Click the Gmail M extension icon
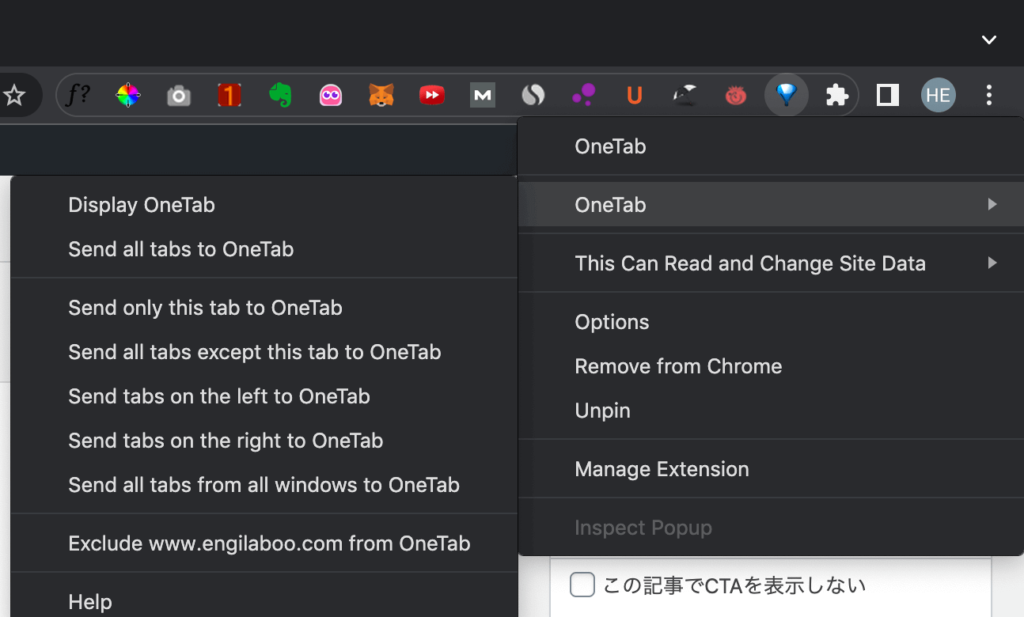 [482, 95]
